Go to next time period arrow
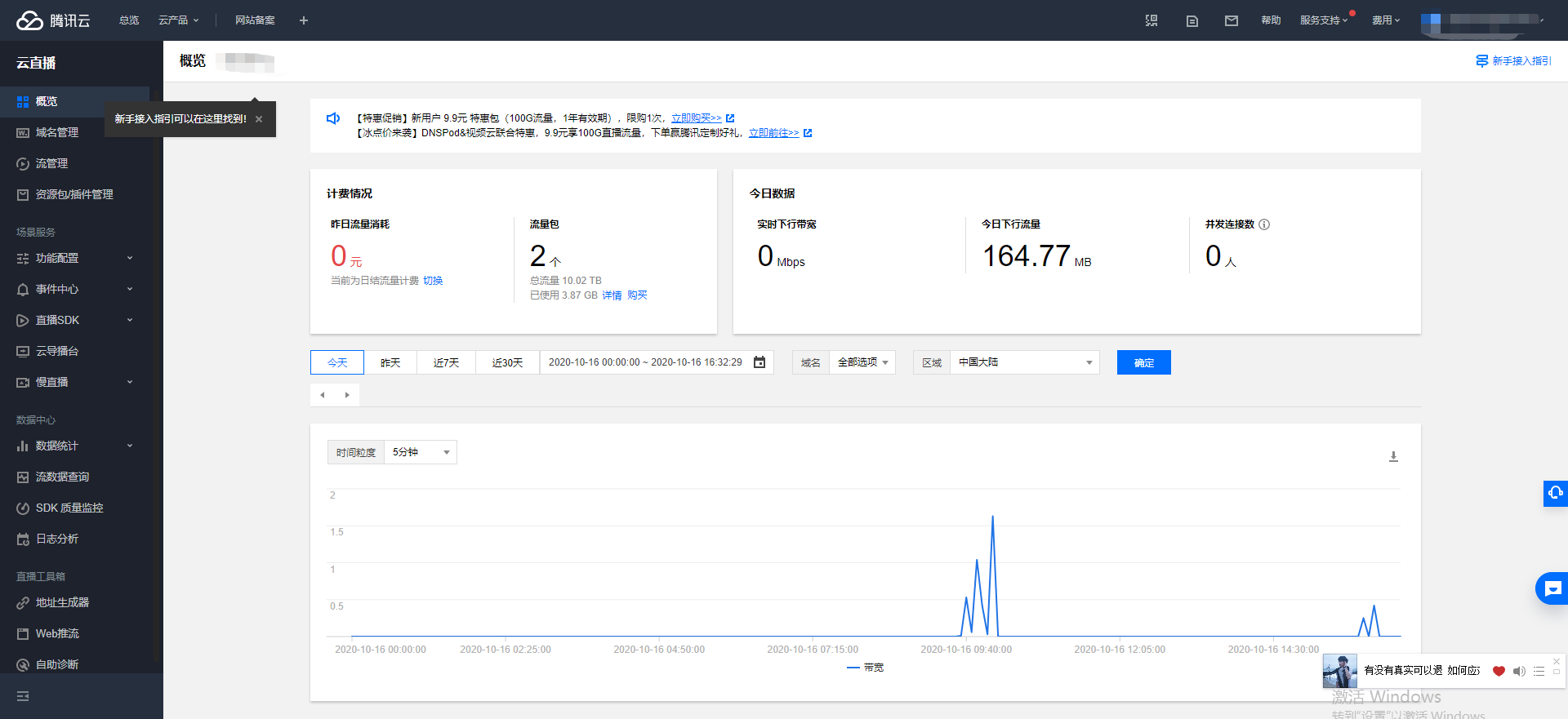 [x=347, y=395]
